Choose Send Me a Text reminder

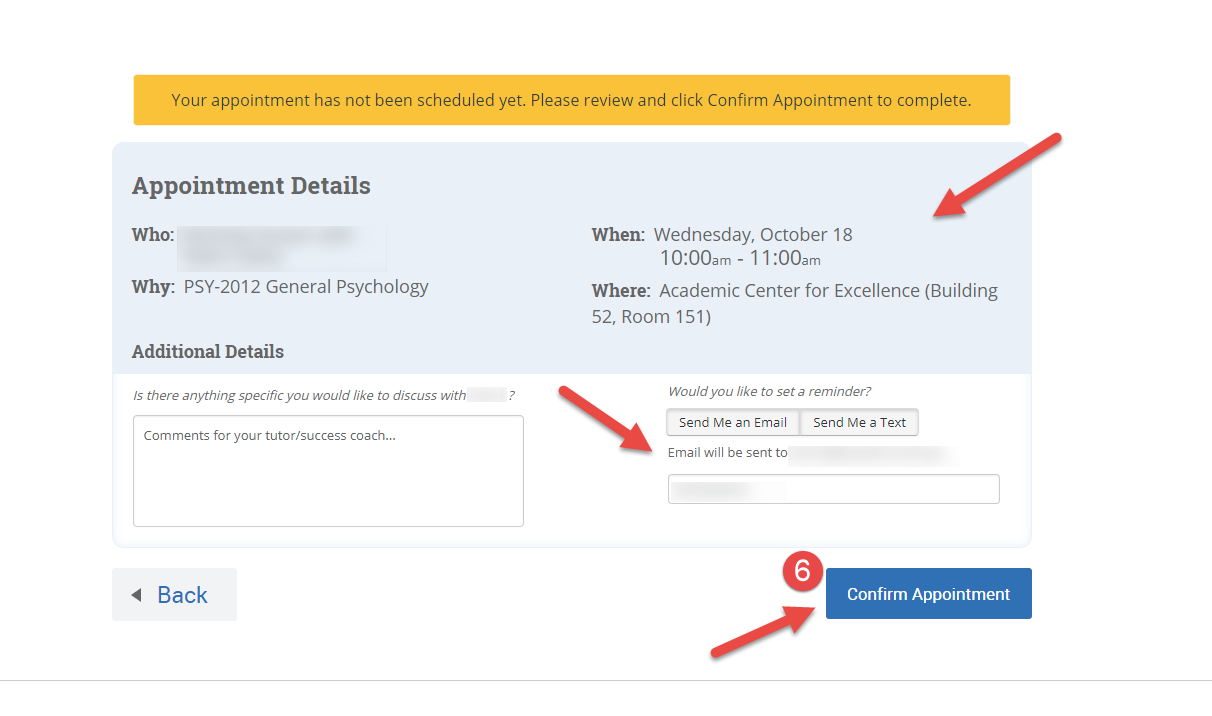tap(859, 422)
